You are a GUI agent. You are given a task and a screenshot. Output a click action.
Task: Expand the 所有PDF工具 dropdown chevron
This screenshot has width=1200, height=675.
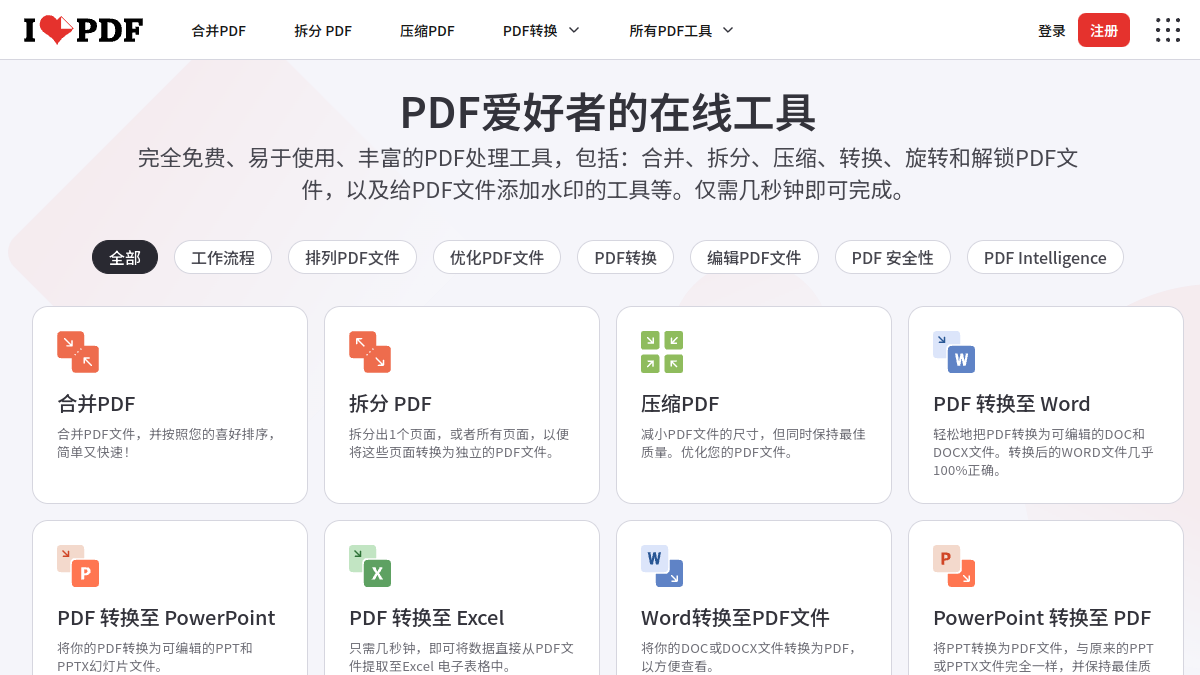(728, 30)
